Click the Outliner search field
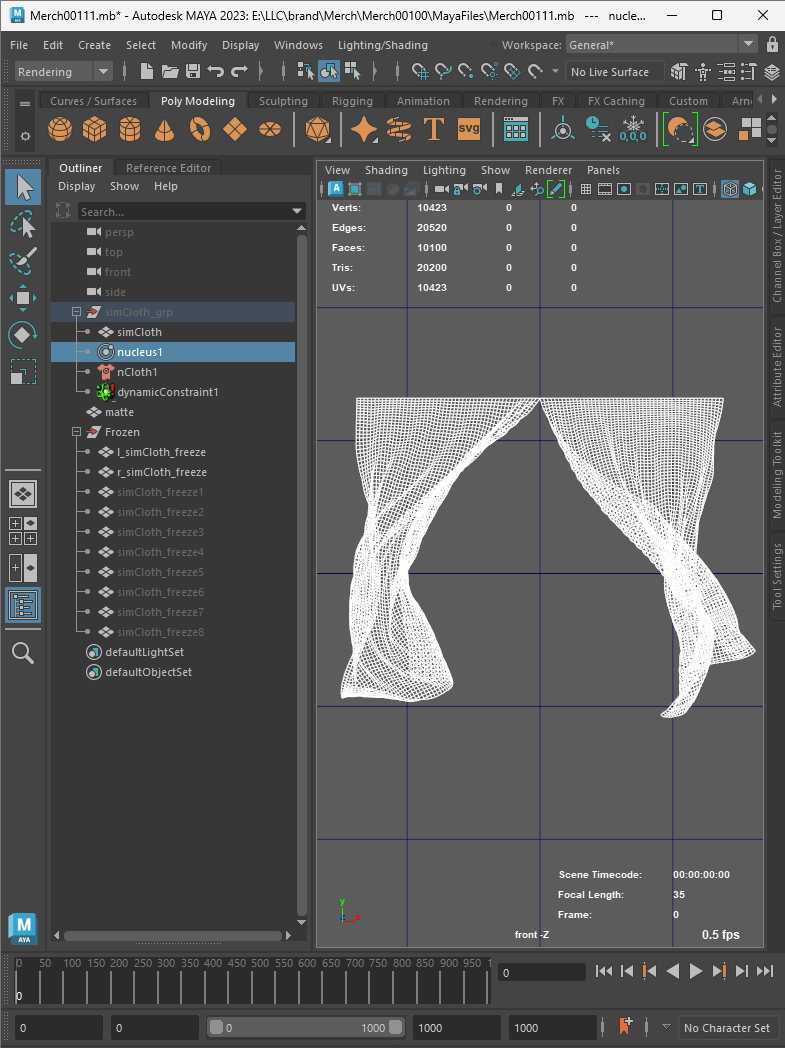This screenshot has height=1048, width=785. pos(192,212)
